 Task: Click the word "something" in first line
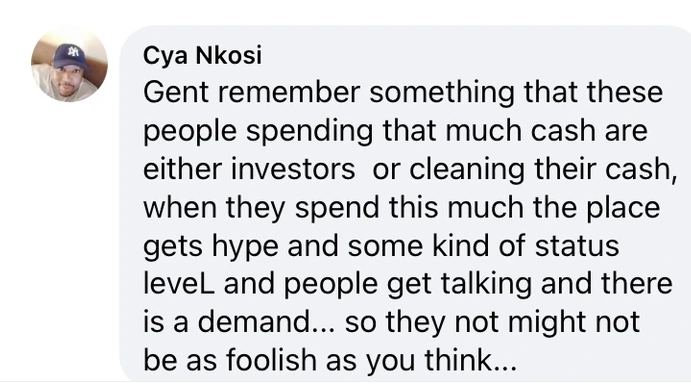click(442, 92)
